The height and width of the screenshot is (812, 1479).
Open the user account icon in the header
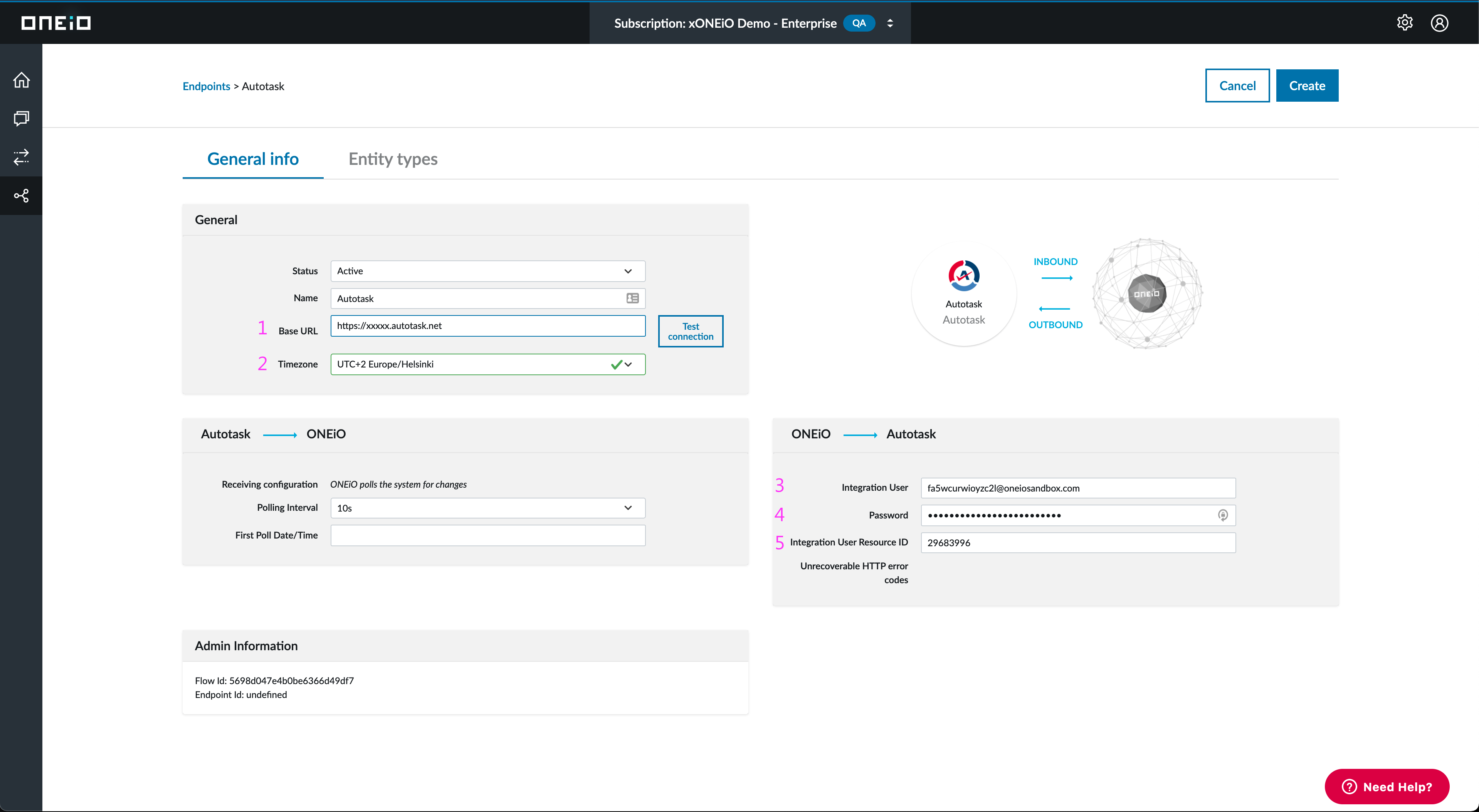tap(1439, 23)
